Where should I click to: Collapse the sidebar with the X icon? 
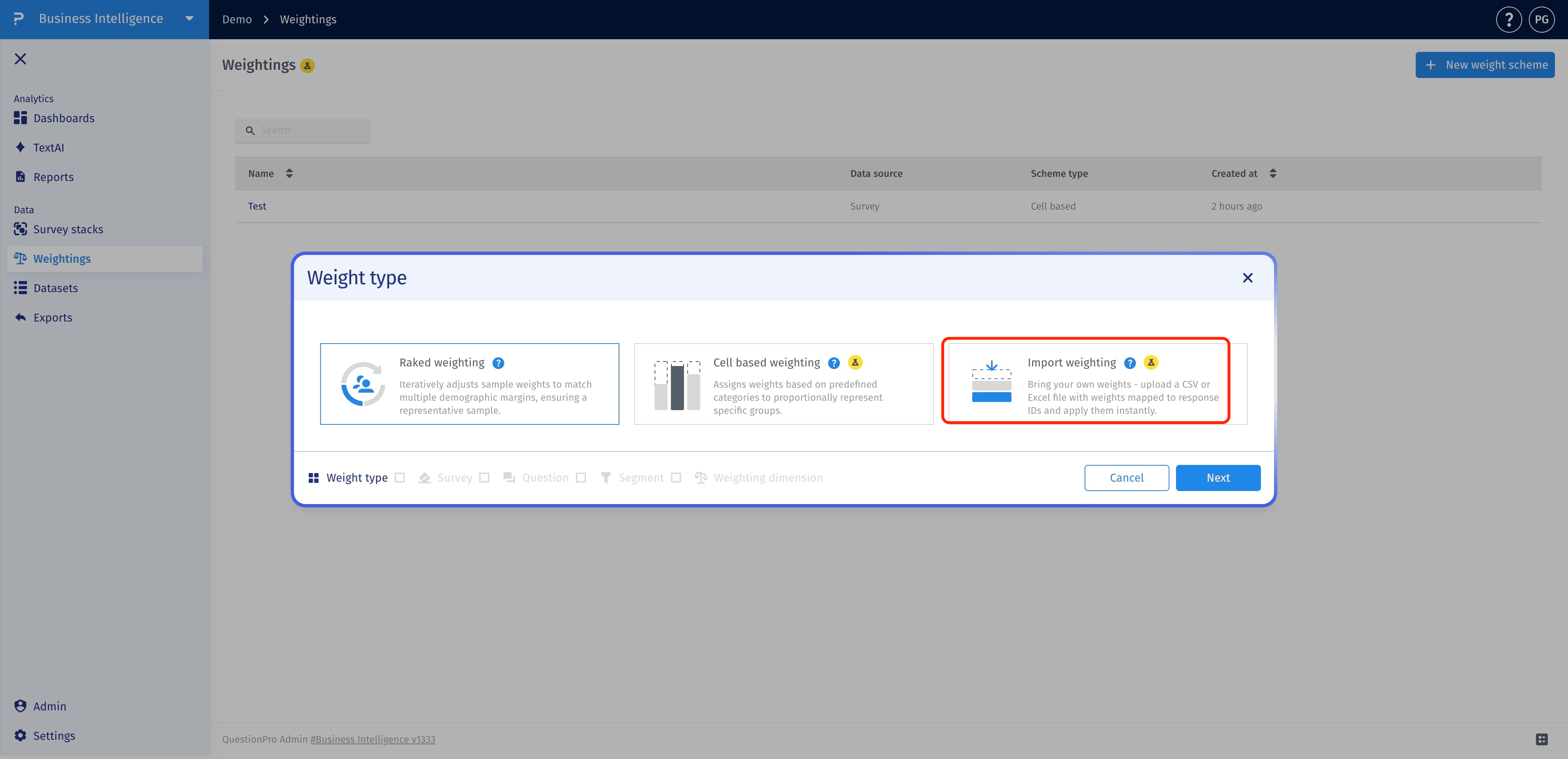pos(20,58)
